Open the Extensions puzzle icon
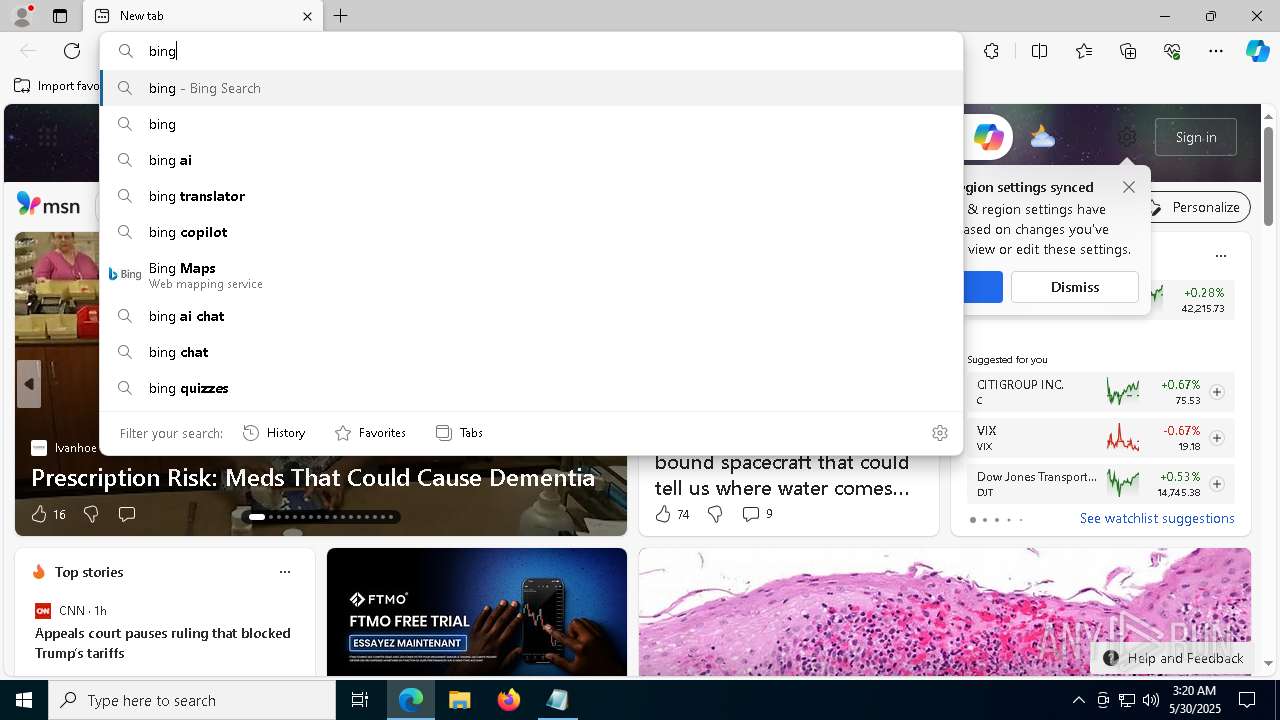 (x=991, y=51)
